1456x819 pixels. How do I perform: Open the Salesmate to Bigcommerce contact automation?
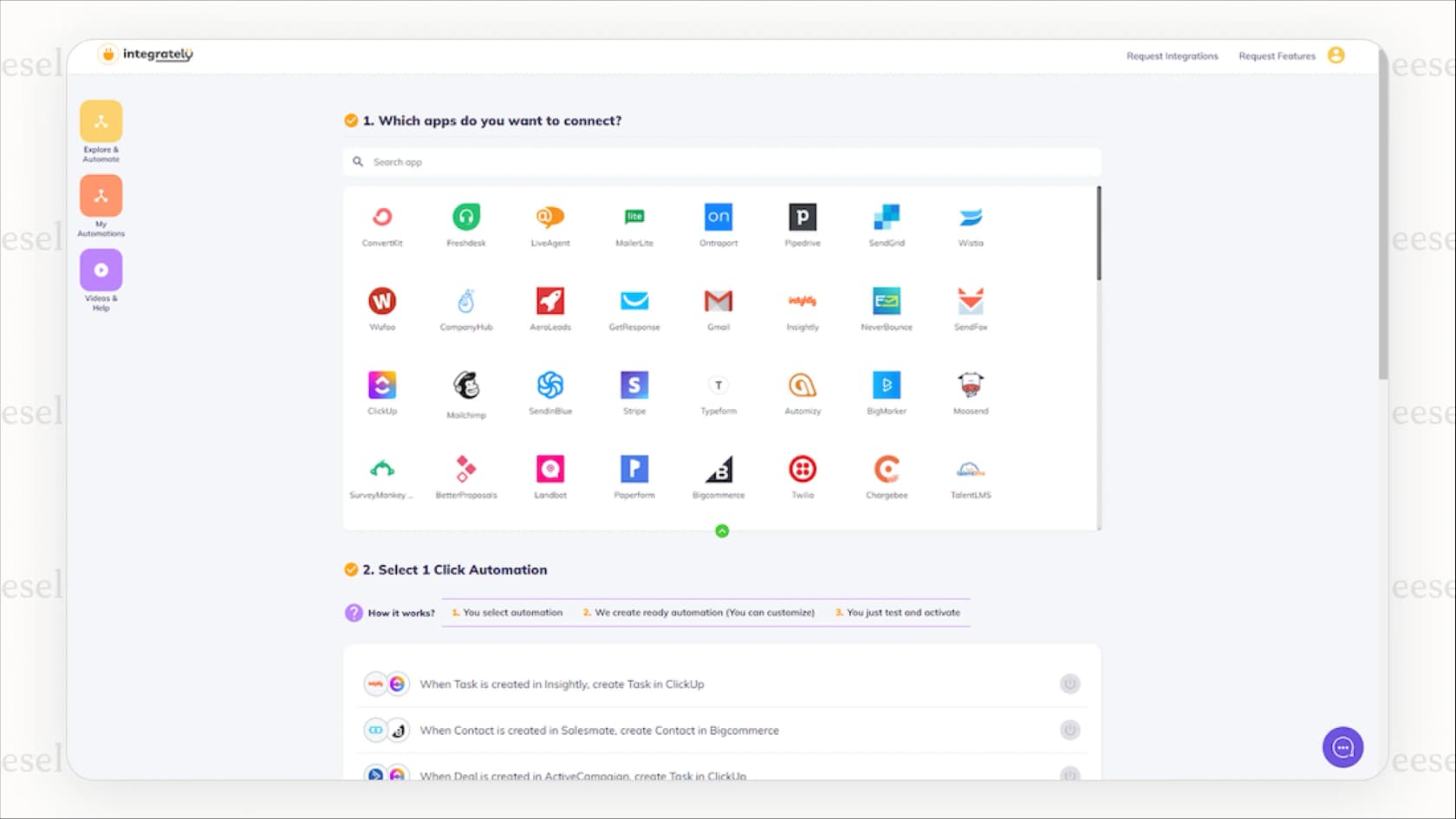(722, 730)
